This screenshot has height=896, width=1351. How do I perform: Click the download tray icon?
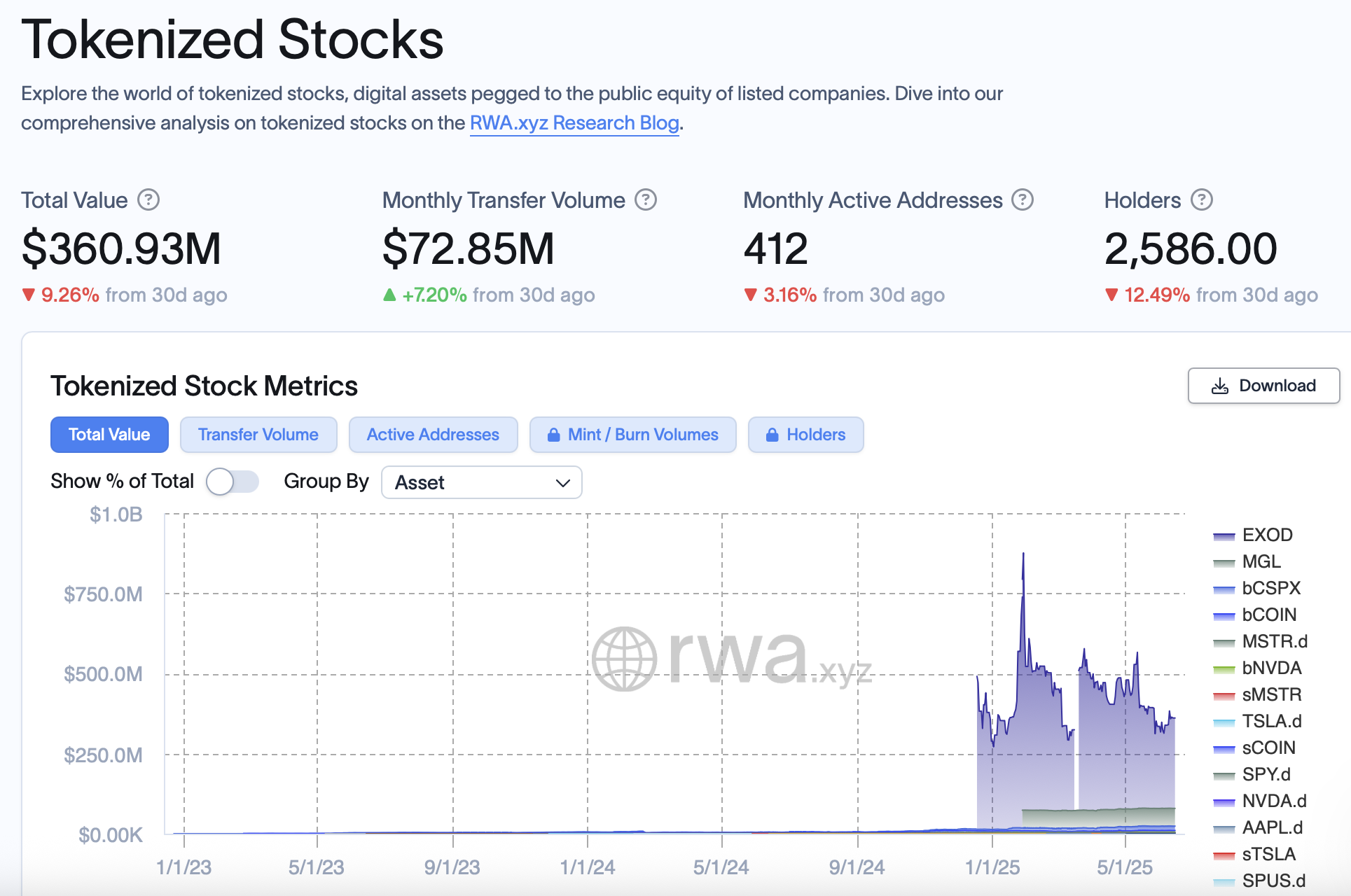(1220, 386)
